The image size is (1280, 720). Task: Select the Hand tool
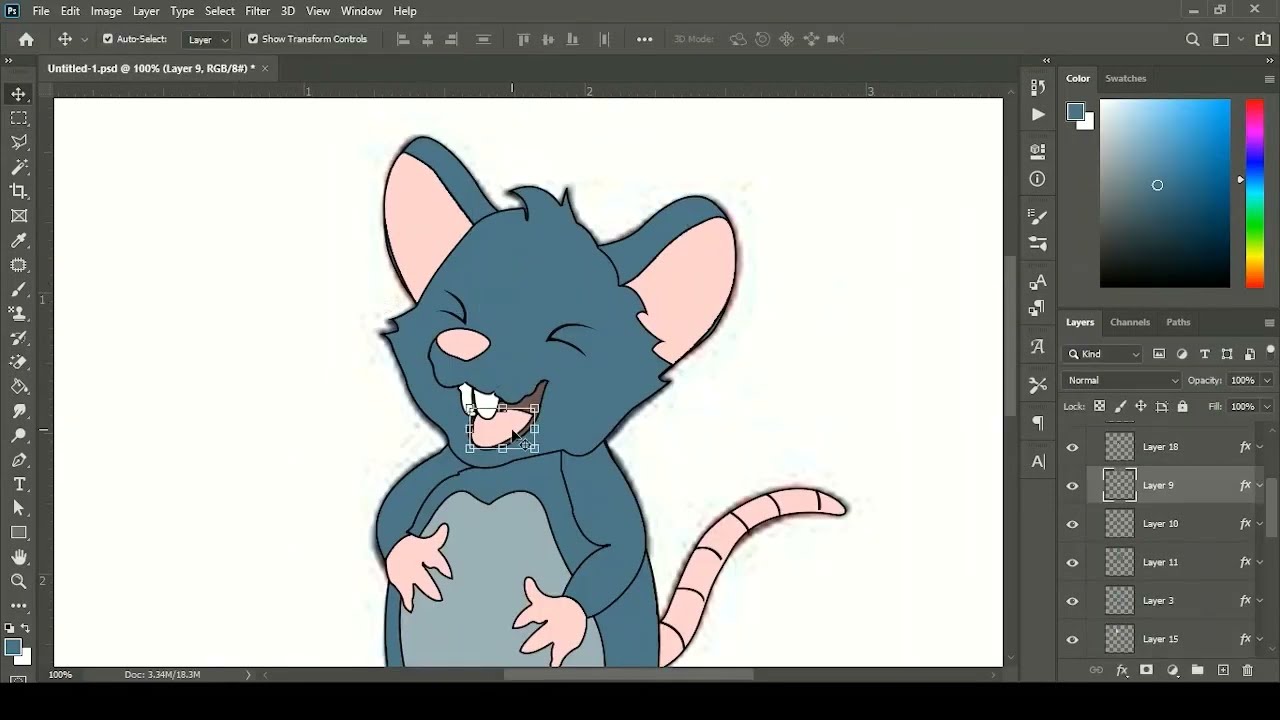[19, 557]
